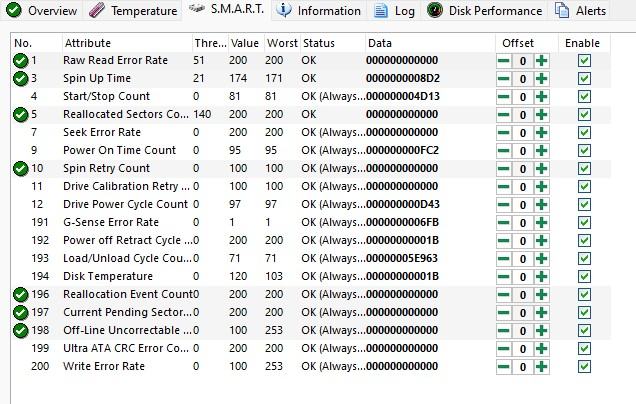Decrease offset for Spin Up Time
Viewport: 636px width, 404px height.
pos(504,79)
